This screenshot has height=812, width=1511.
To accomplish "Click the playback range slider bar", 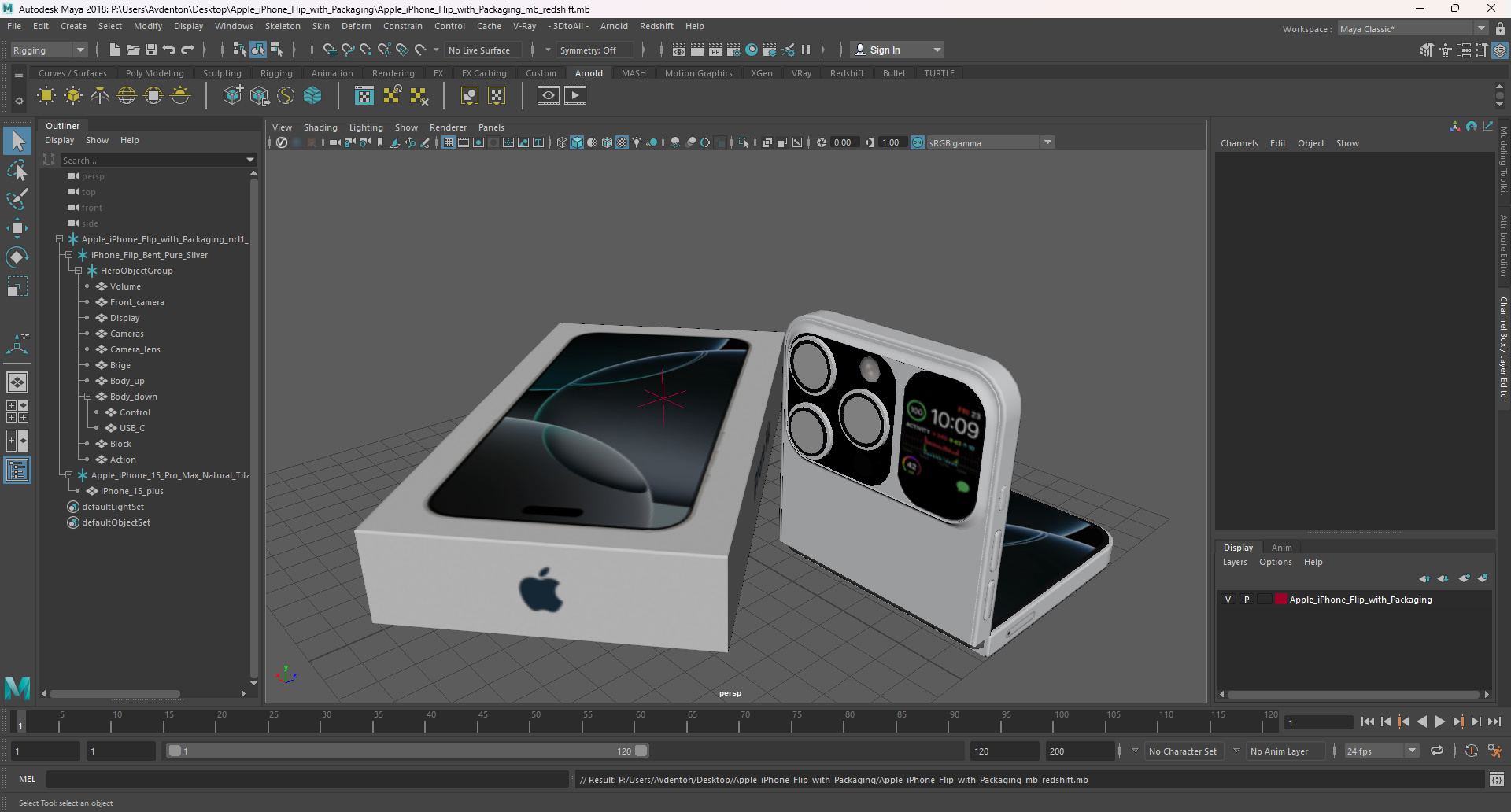I will 408,751.
